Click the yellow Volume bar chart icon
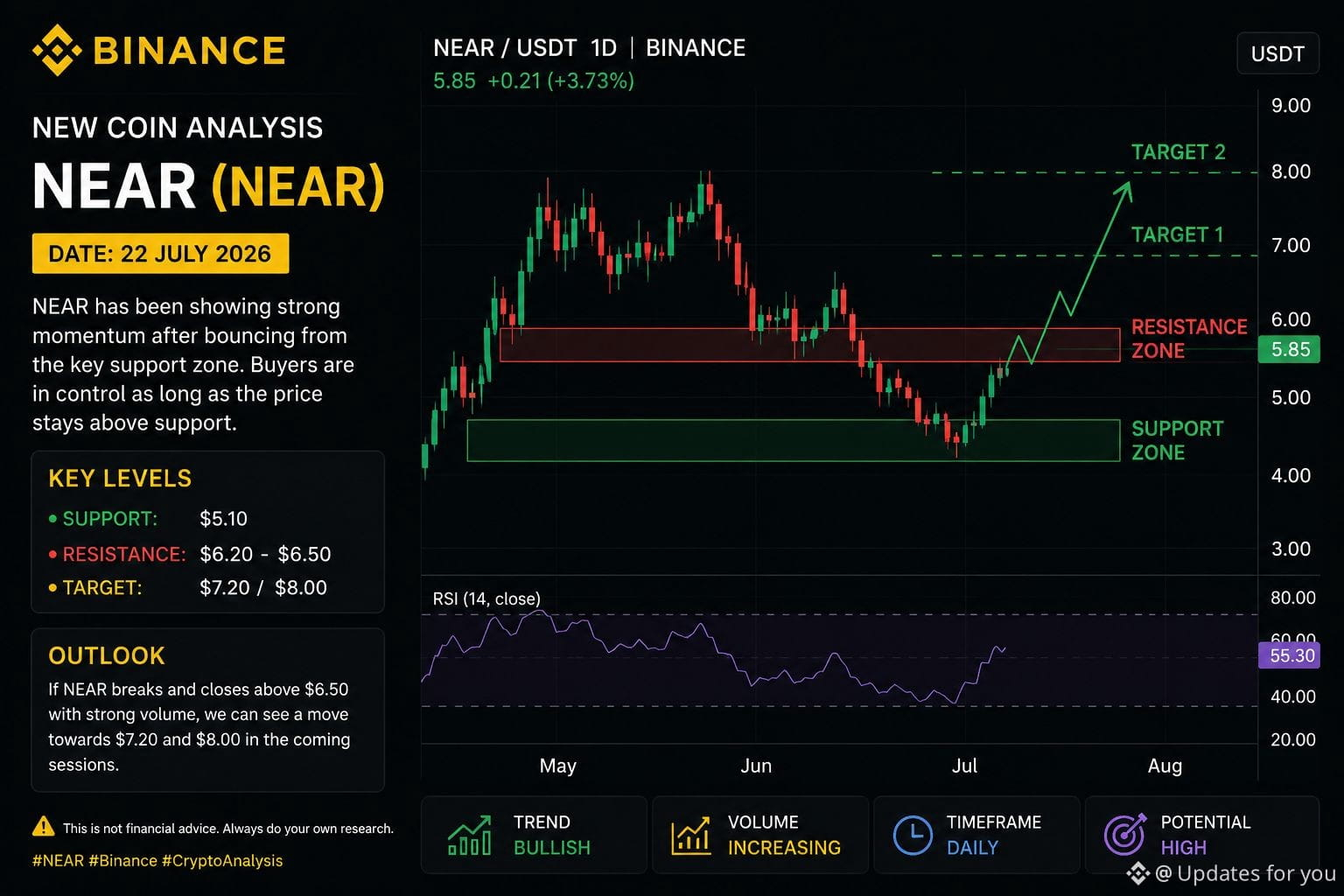This screenshot has width=1344, height=896. click(691, 836)
